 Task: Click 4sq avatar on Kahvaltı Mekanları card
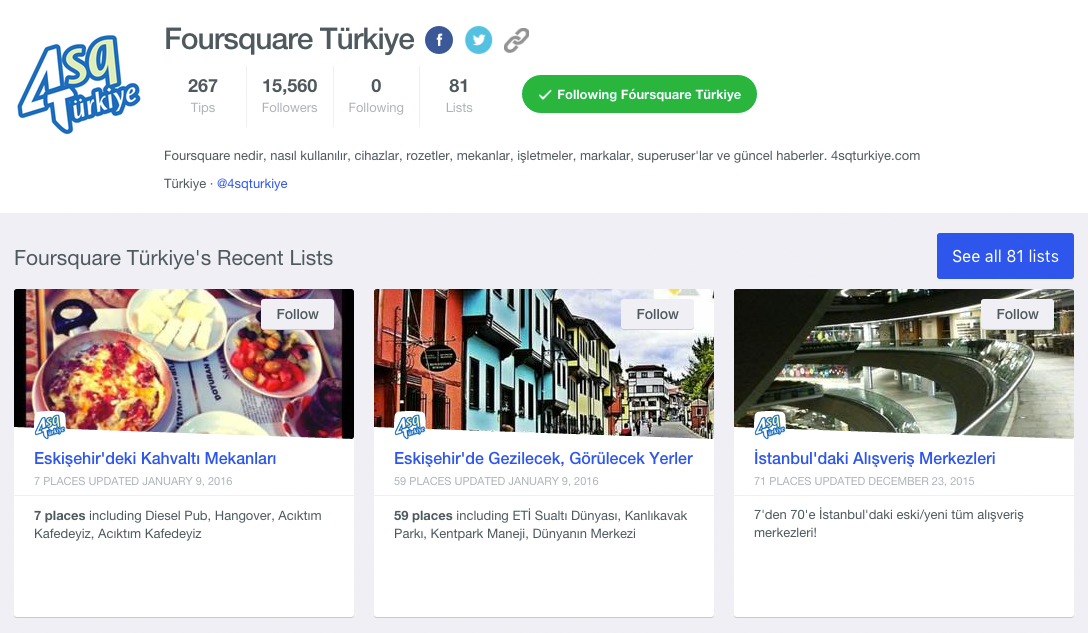coord(50,425)
